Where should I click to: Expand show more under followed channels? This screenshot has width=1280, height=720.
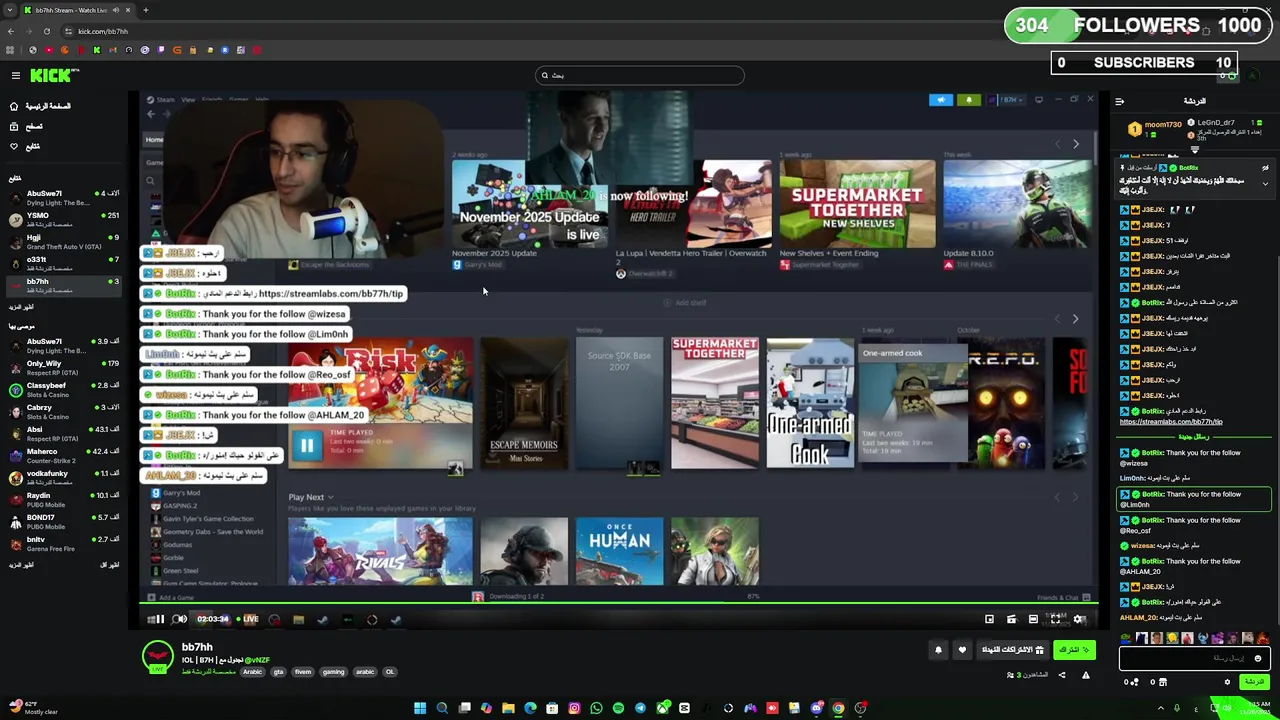(x=21, y=307)
